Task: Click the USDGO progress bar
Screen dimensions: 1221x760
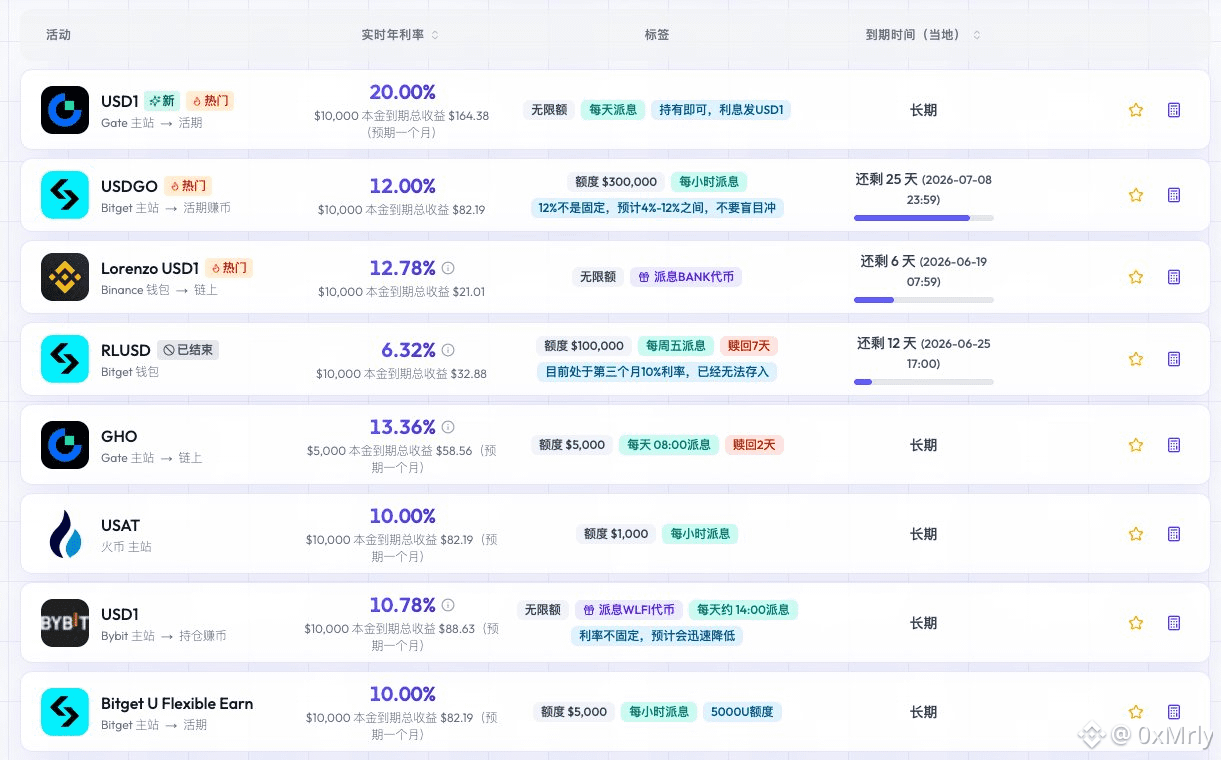Action: pyautogui.click(x=924, y=217)
